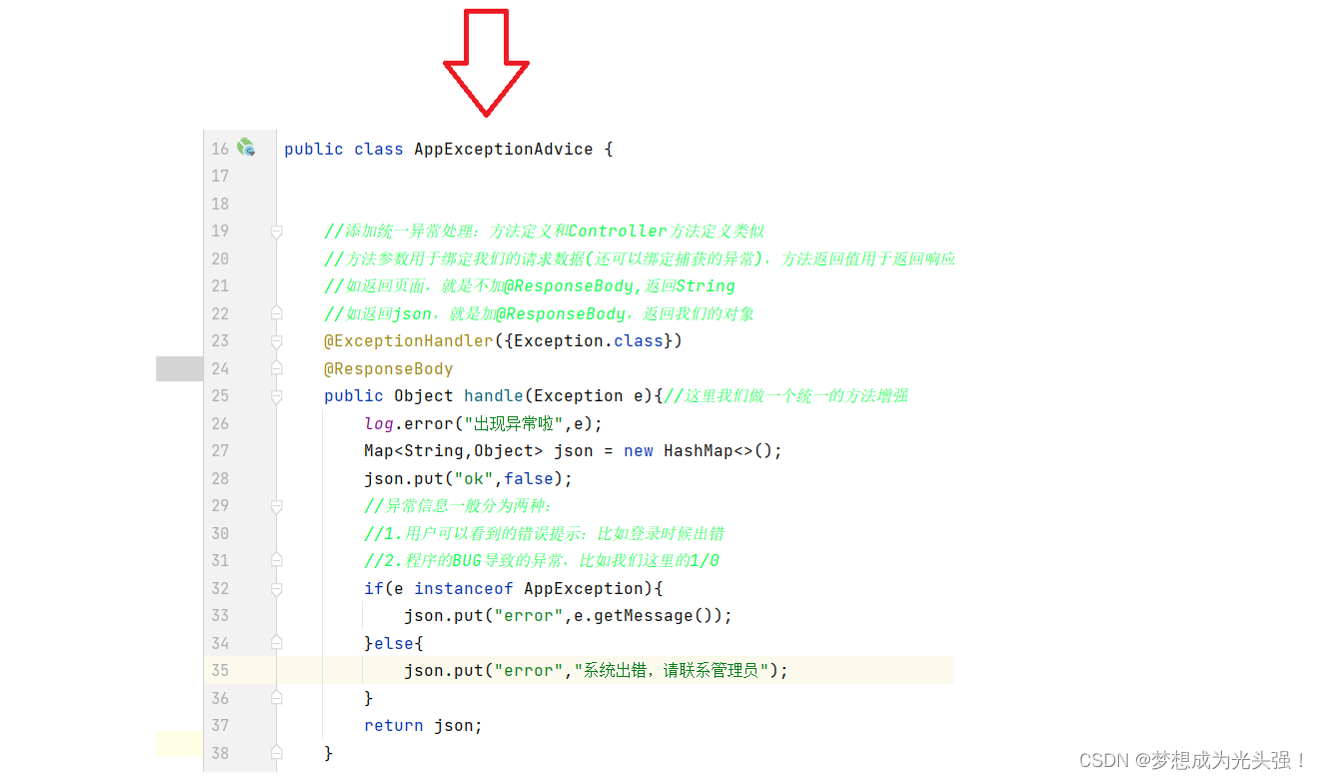Click the 'false' literal on line 28

coord(528,478)
